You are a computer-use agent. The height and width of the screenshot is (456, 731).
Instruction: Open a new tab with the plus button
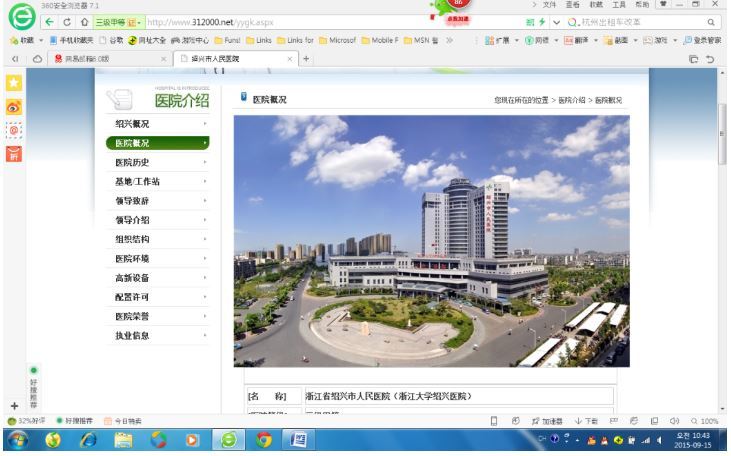pyautogui.click(x=306, y=59)
